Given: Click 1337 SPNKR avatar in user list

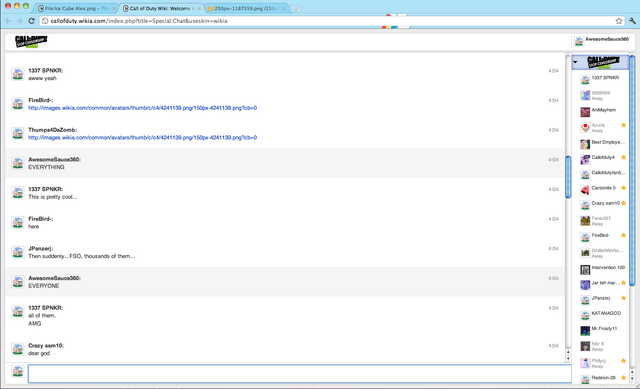Looking at the screenshot, I should click(585, 80).
